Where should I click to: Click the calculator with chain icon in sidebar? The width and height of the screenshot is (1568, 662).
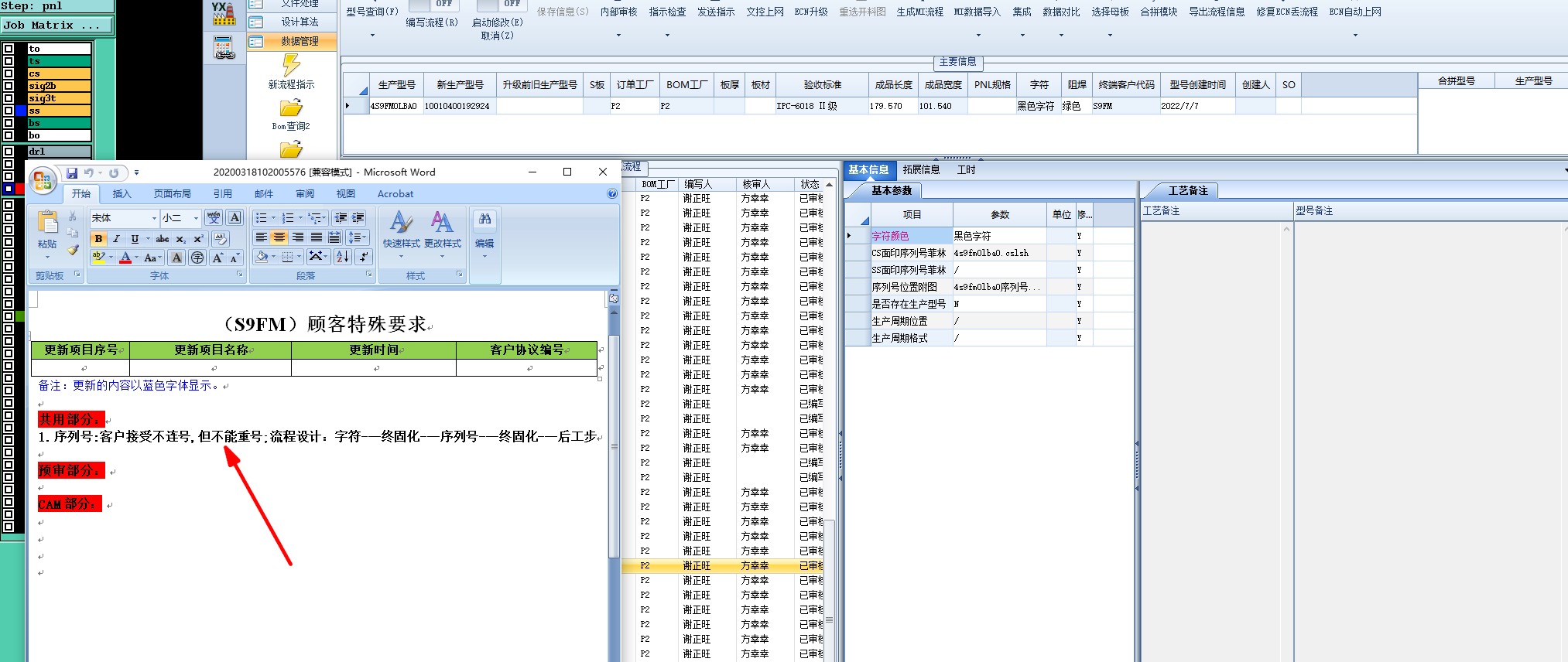(224, 48)
